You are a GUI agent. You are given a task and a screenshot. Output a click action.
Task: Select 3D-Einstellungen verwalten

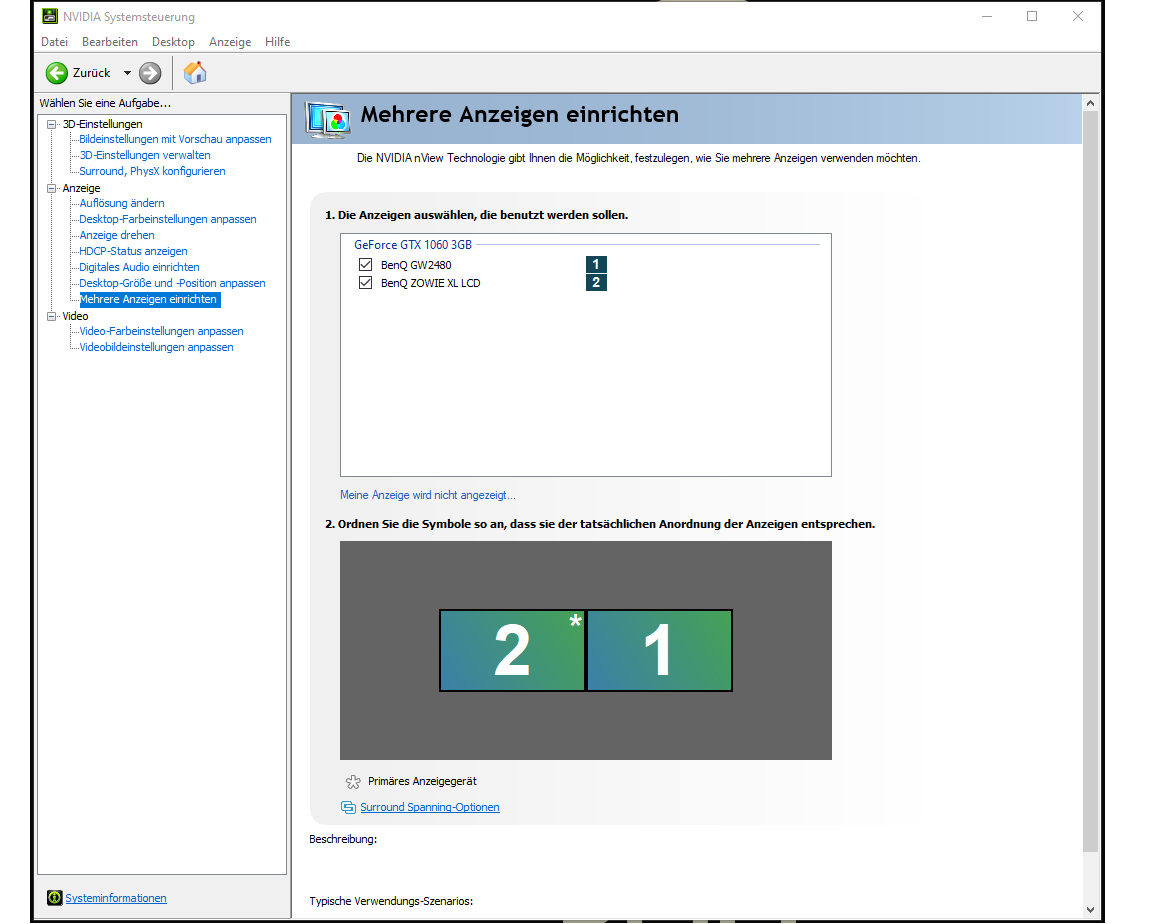pyautogui.click(x=145, y=155)
